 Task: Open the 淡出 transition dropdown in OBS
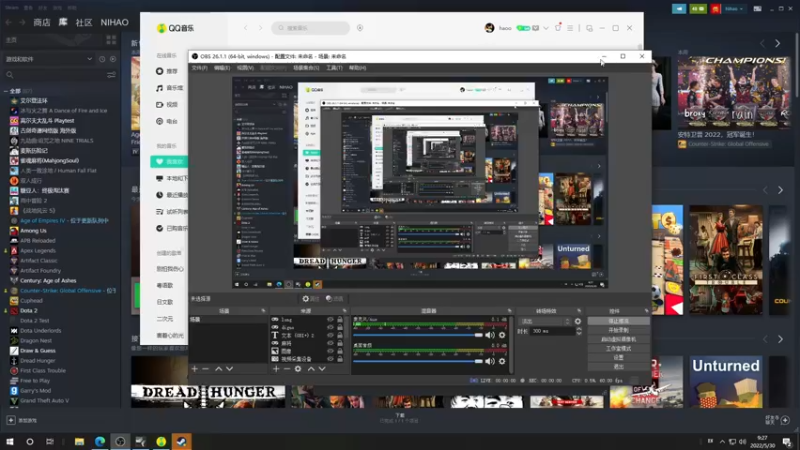click(x=544, y=321)
